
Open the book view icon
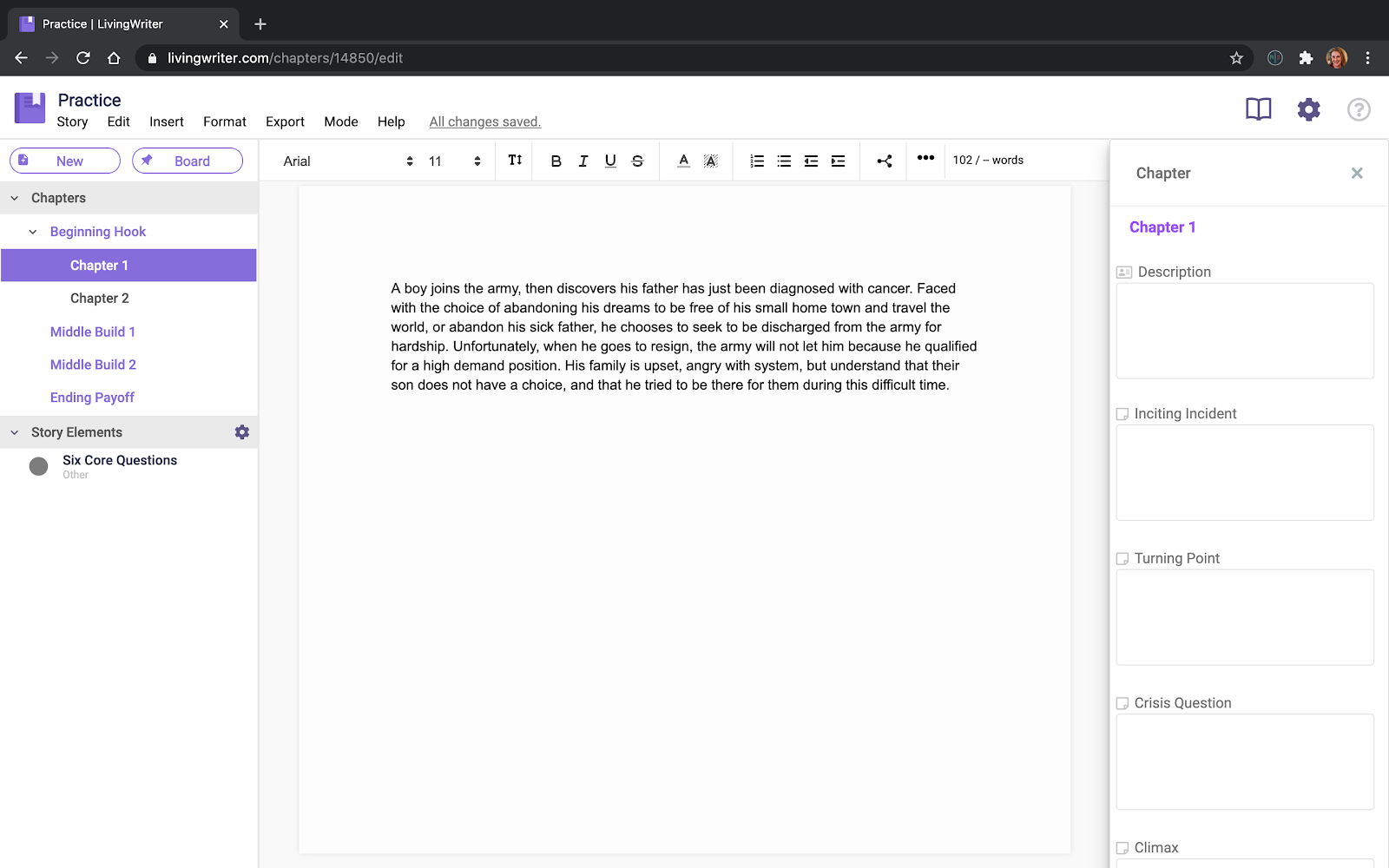pyautogui.click(x=1258, y=109)
